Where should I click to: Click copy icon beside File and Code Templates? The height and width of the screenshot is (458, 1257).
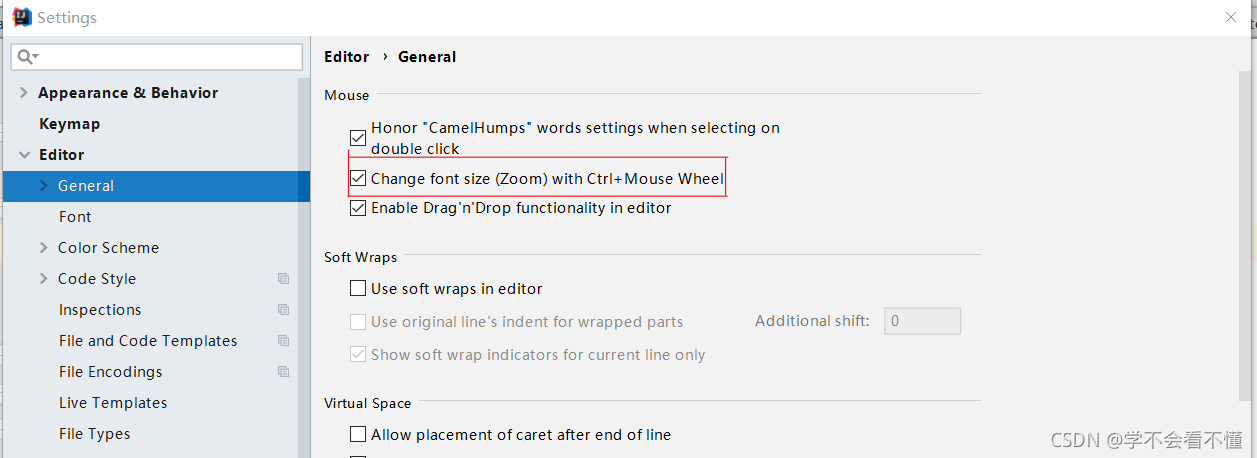(284, 341)
